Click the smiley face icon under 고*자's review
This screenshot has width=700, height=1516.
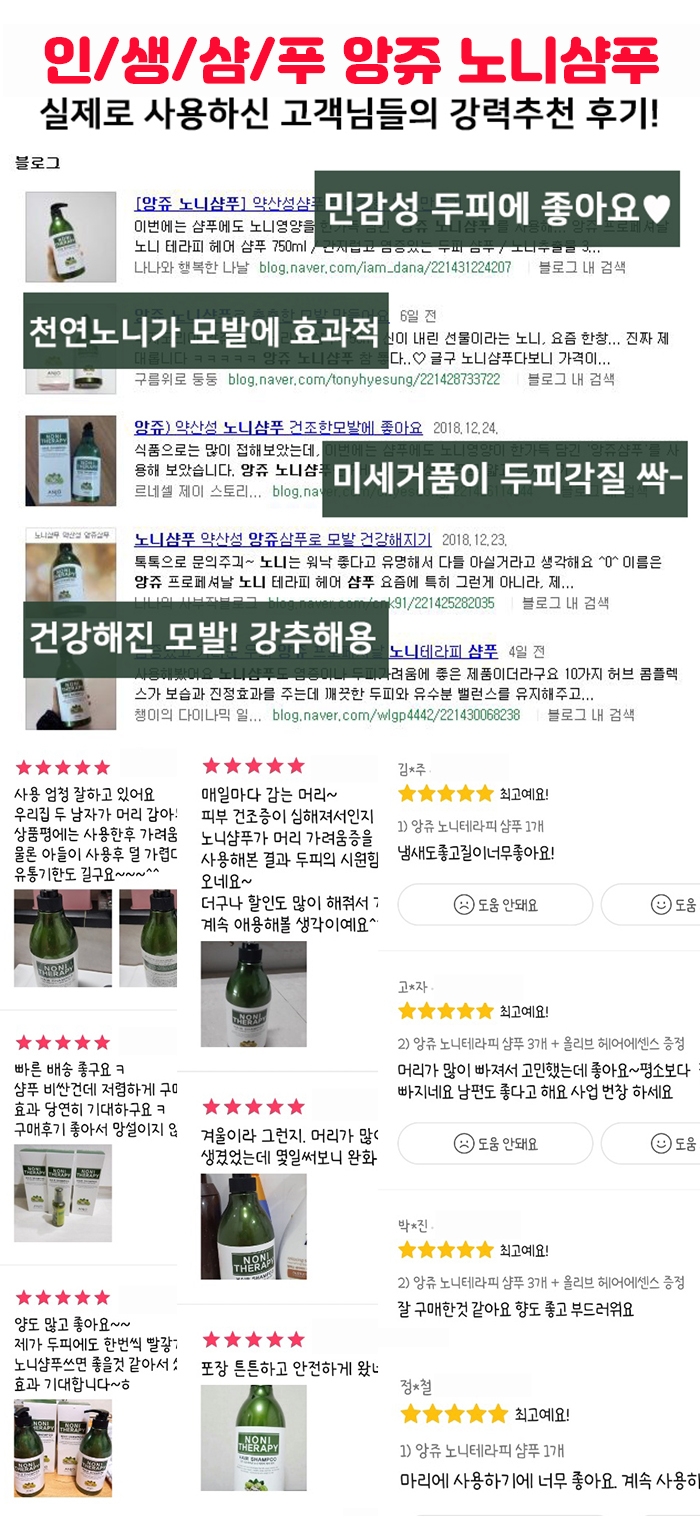coord(661,1143)
